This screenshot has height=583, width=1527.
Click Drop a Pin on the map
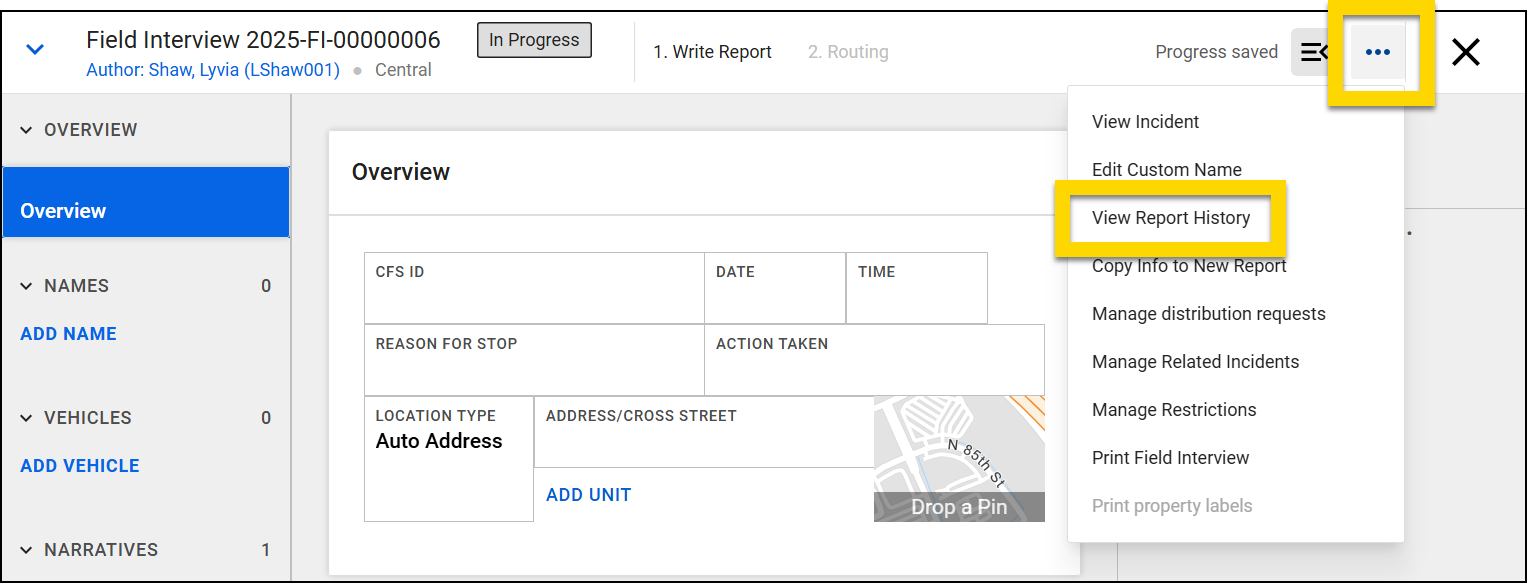pos(957,507)
